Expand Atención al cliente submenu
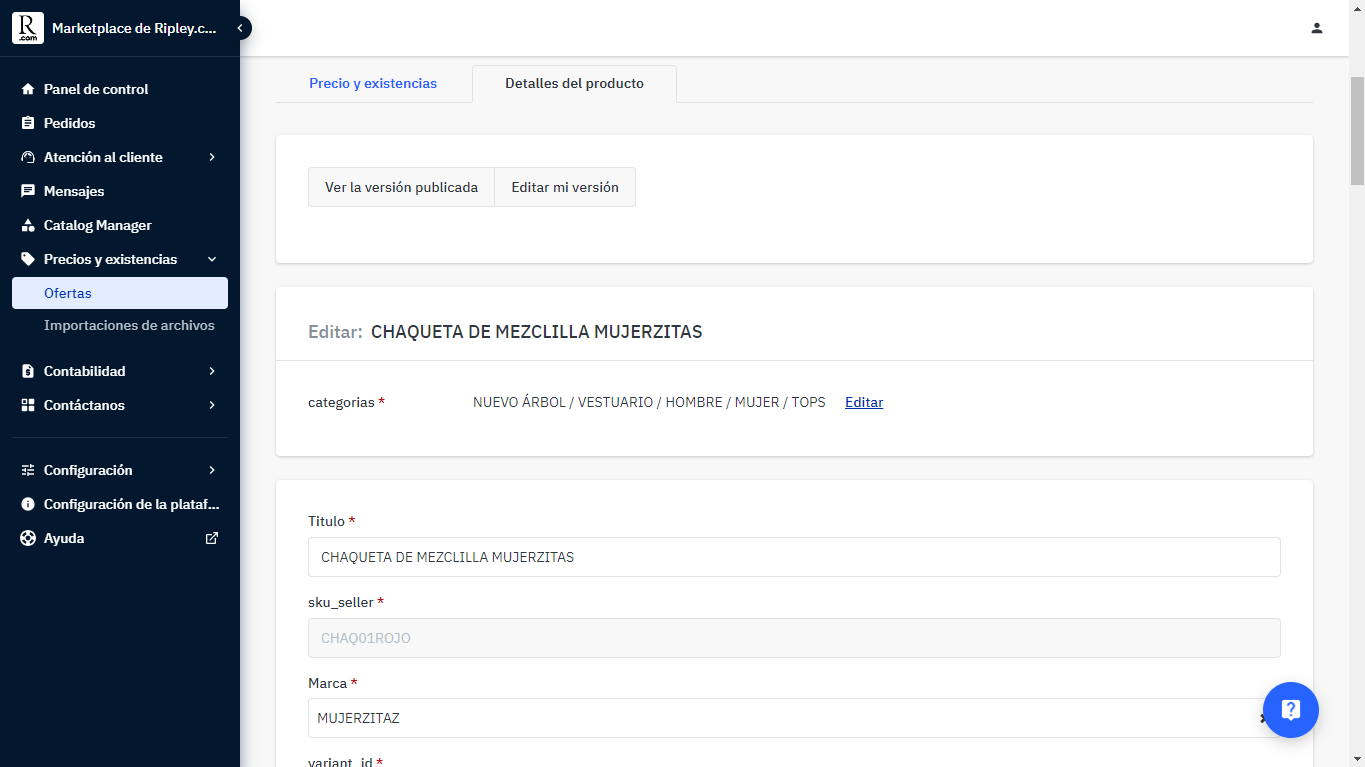1365x767 pixels. coord(212,157)
